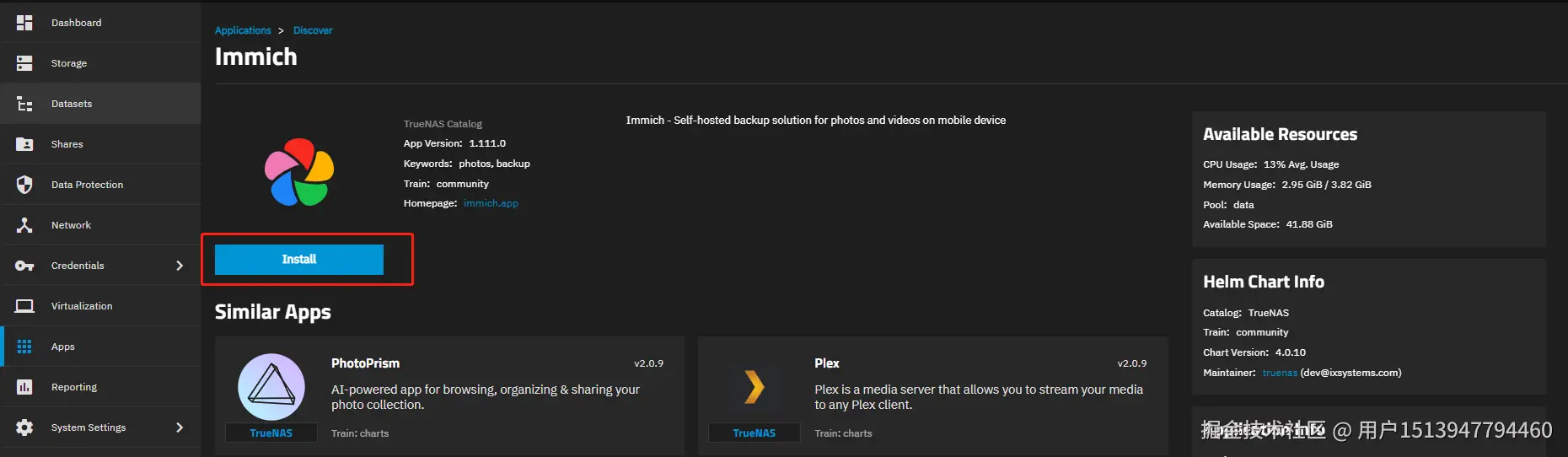Click the Apps grid icon
1568x457 pixels.
24,347
